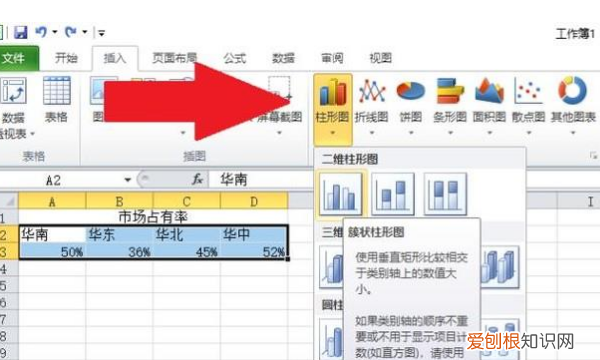Image resolution: width=600 pixels, height=360 pixels.
Task: Select cell with value 52%
Action: (x=254, y=251)
